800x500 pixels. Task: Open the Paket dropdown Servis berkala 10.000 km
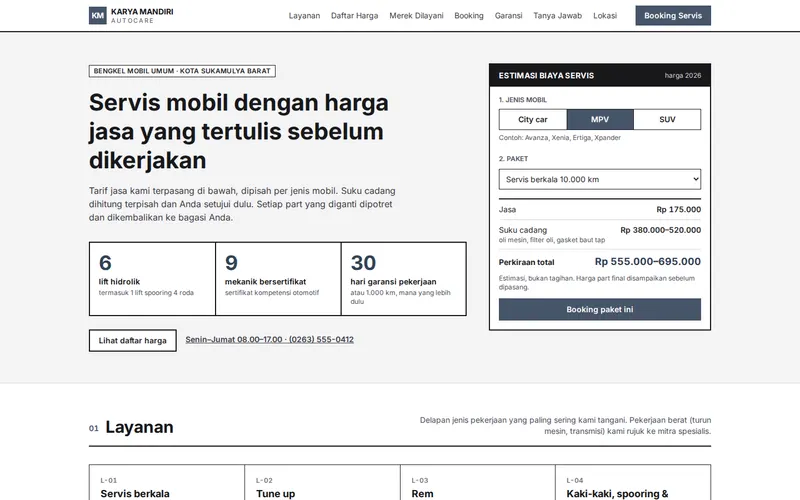pos(600,180)
